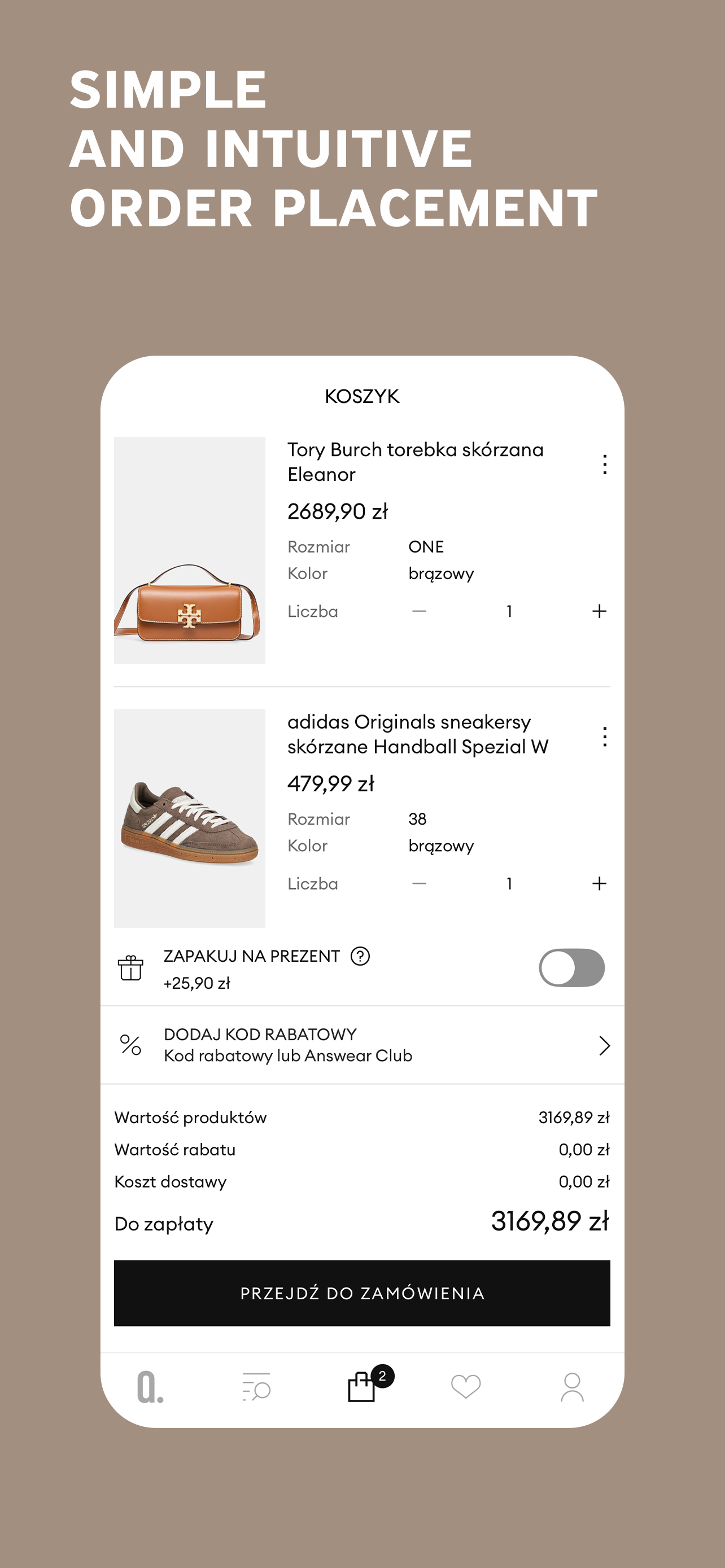Increase quantity of Tory Burch bag
This screenshot has width=725, height=1568.
point(599,611)
